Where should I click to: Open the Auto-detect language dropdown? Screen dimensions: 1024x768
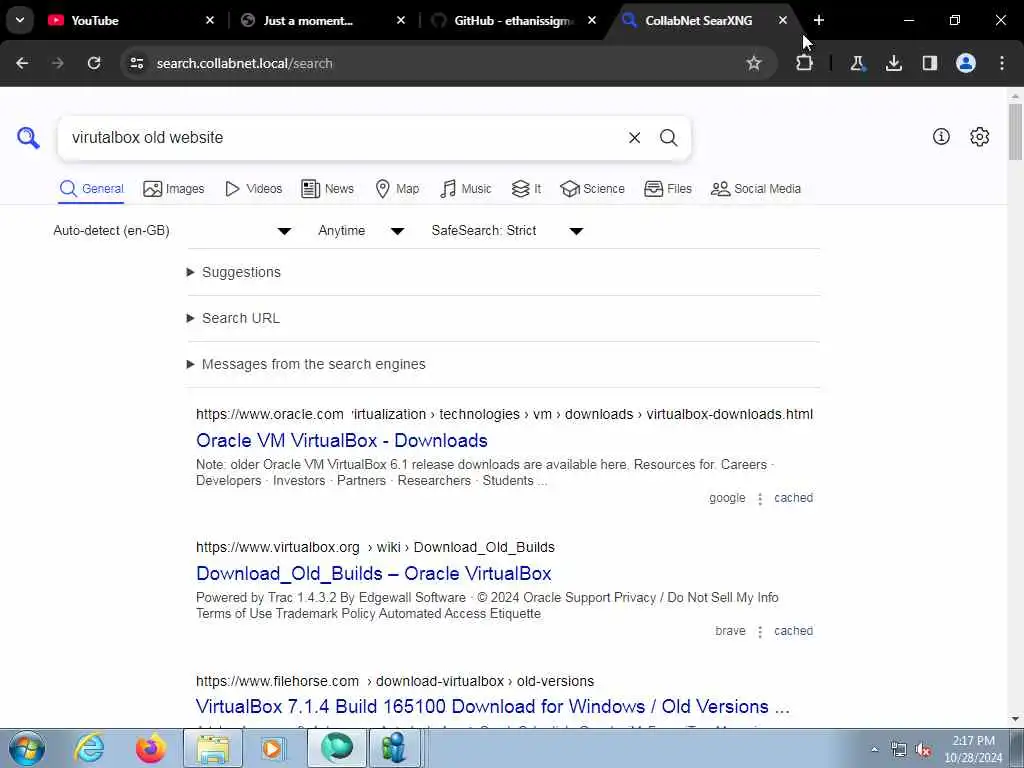(x=172, y=231)
